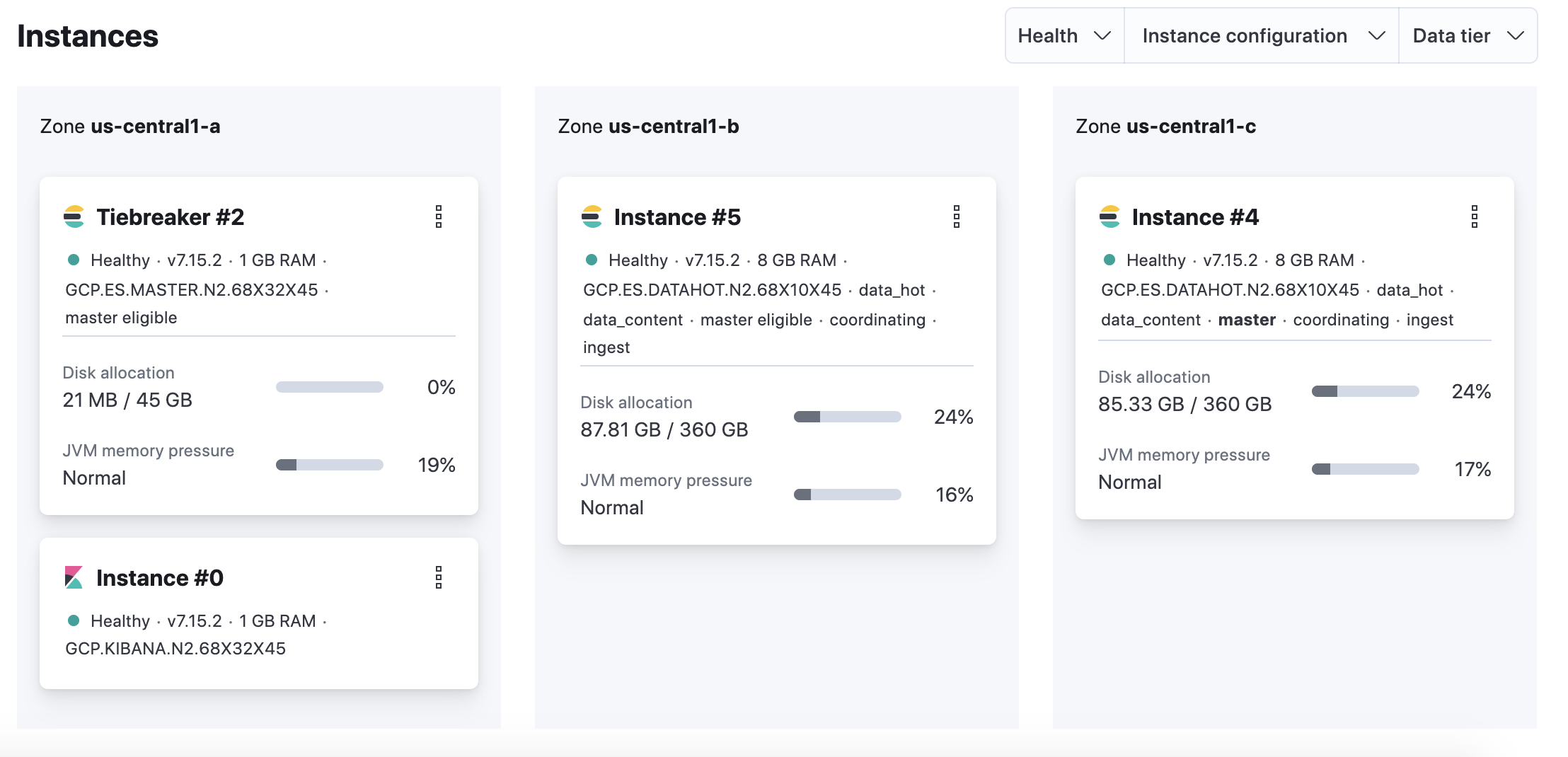This screenshot has width=1568, height=757.
Task: Click data_content role on Instance #5
Action: pos(633,320)
